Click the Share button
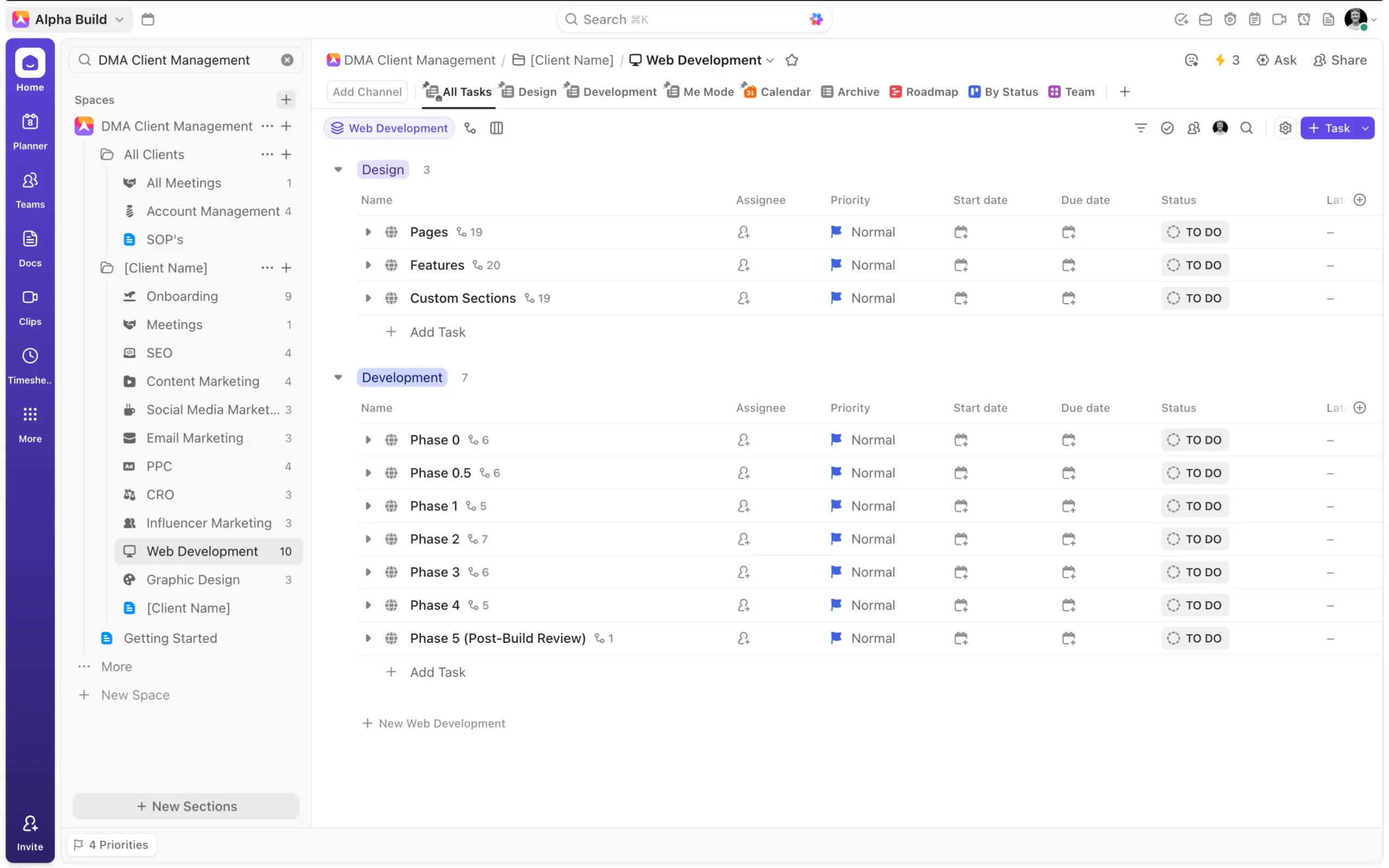This screenshot has height=868, width=1389. (1340, 60)
